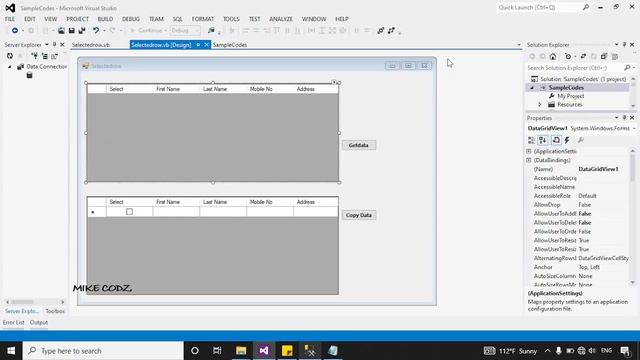Expand the (ApplicationSettings) property group
The width and height of the screenshot is (640, 360).
click(529, 151)
